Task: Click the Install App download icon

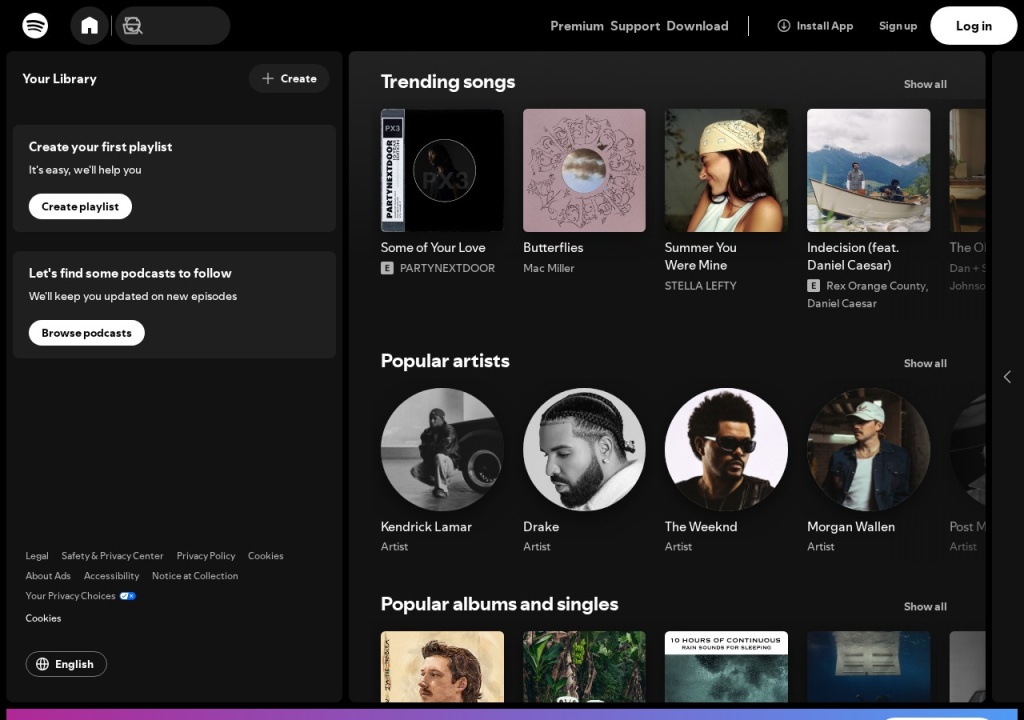Action: pos(783,25)
